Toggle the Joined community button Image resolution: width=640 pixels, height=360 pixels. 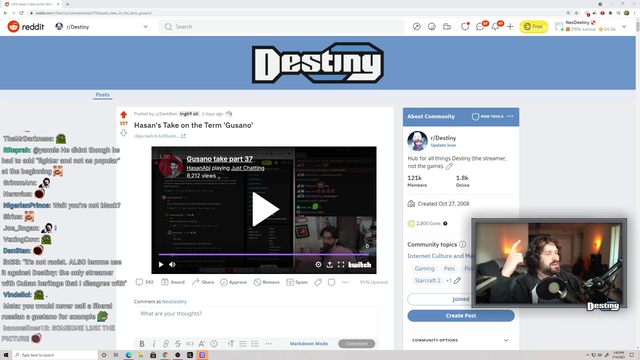coord(461,299)
